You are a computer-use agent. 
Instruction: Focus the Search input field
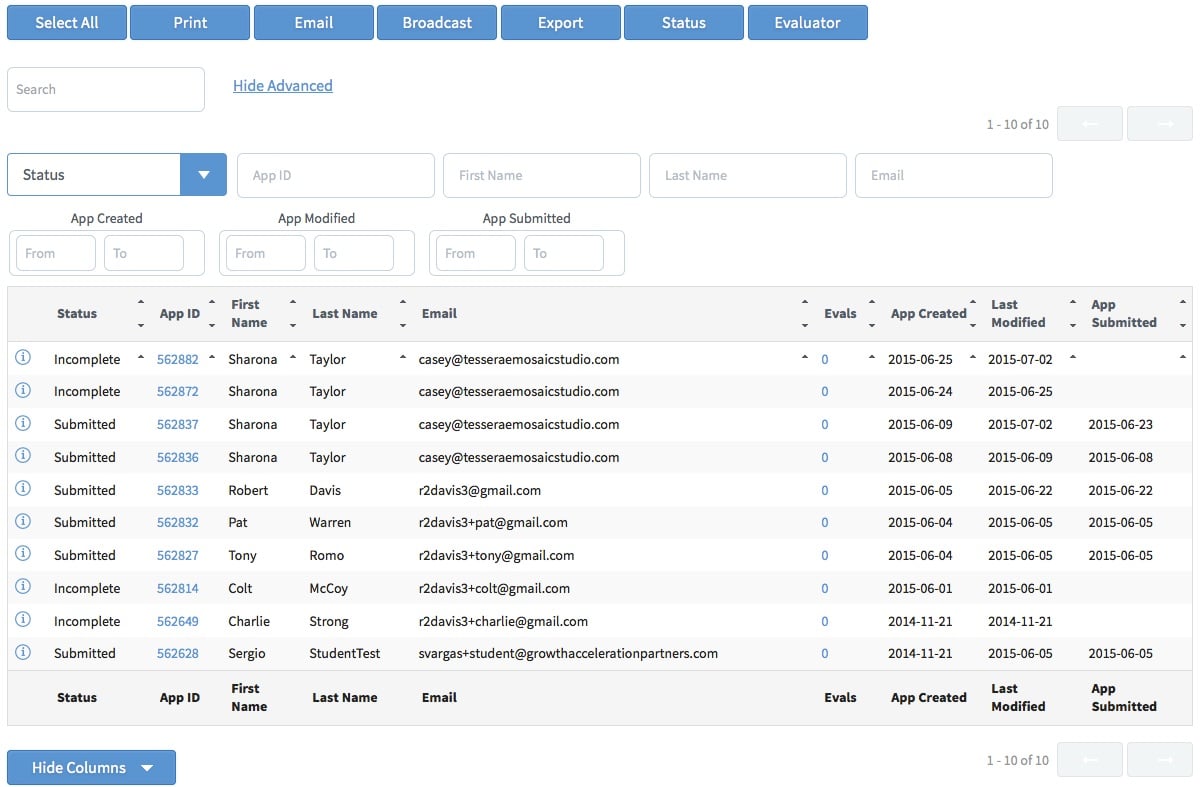tap(106, 89)
